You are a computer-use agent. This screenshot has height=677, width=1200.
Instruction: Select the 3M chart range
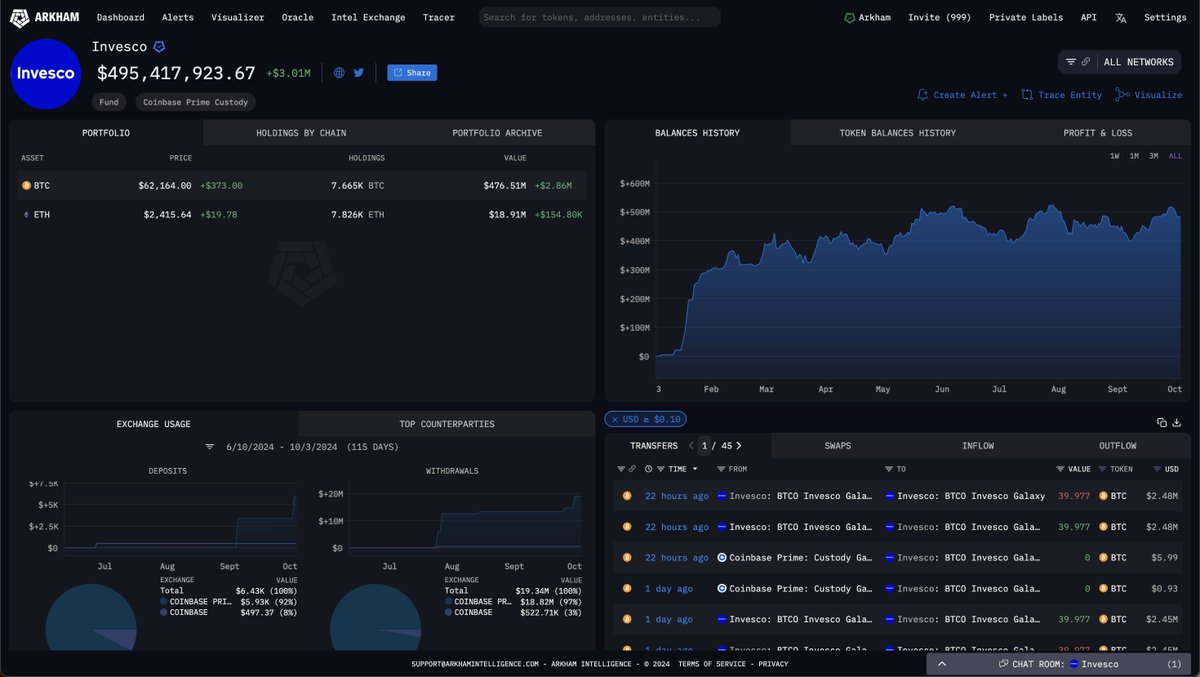point(1153,156)
